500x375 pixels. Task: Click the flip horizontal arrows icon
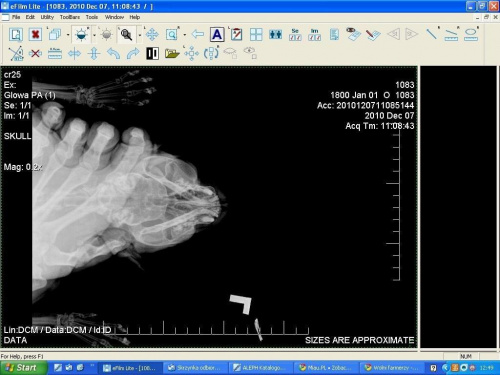click(74, 53)
